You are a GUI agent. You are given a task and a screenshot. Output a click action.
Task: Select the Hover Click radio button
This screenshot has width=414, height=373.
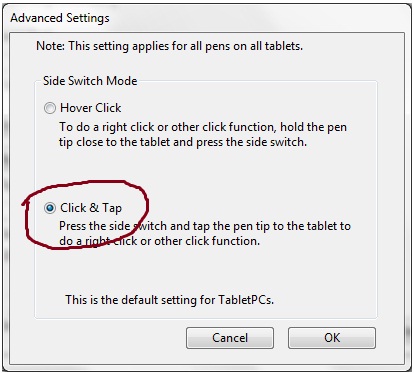[50, 108]
